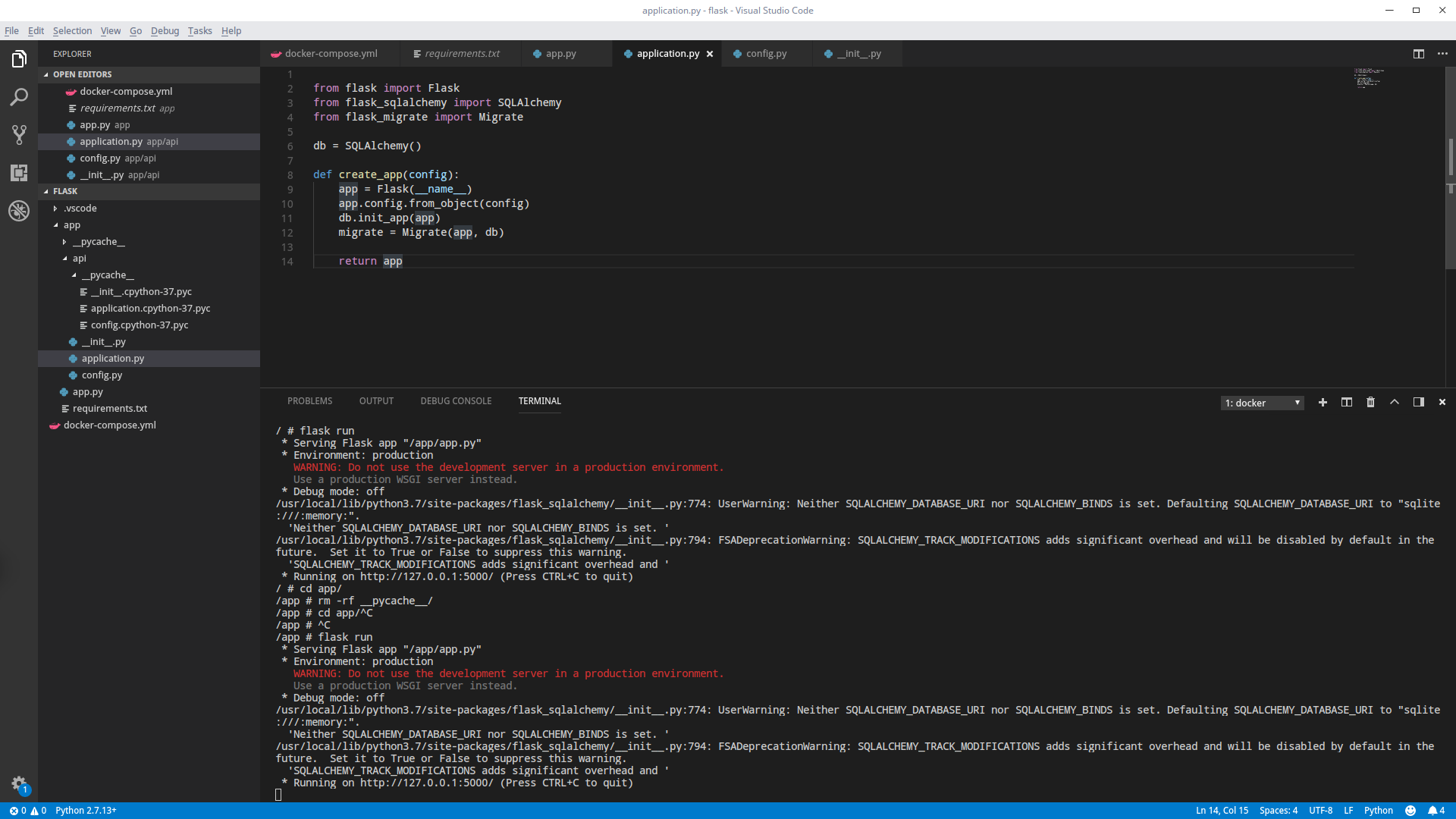The image size is (1456, 819).
Task: Move the panel to the right
Action: [x=1418, y=403]
